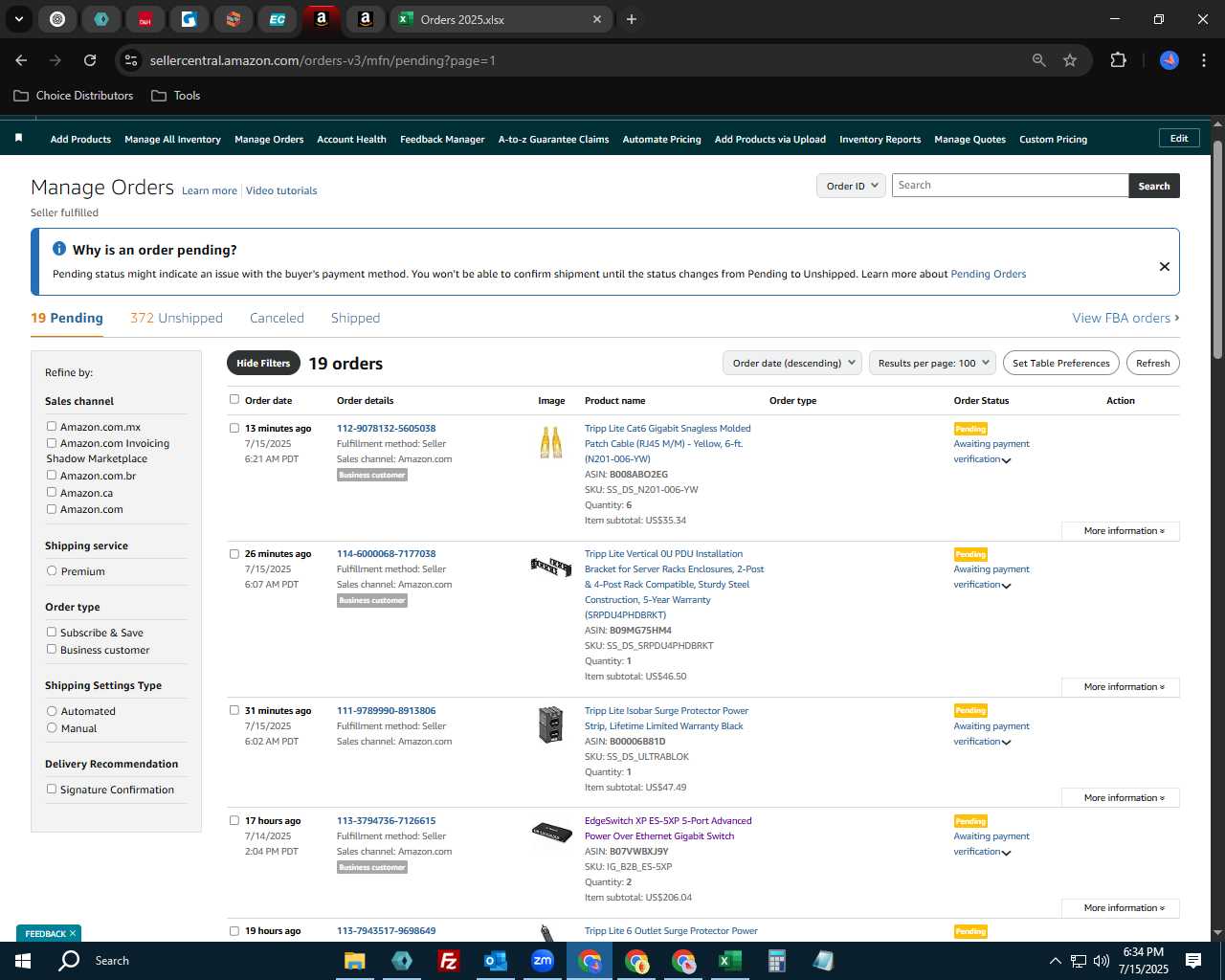Reload the page with refresh icon
The height and width of the screenshot is (980, 1225).
coord(90,60)
